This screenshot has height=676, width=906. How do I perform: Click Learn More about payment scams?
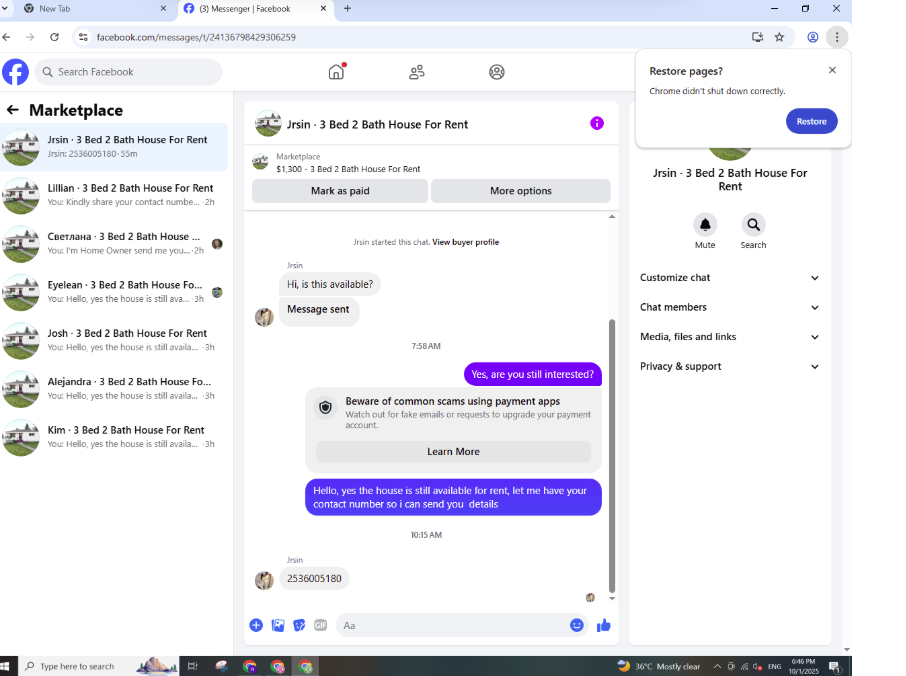tap(453, 452)
